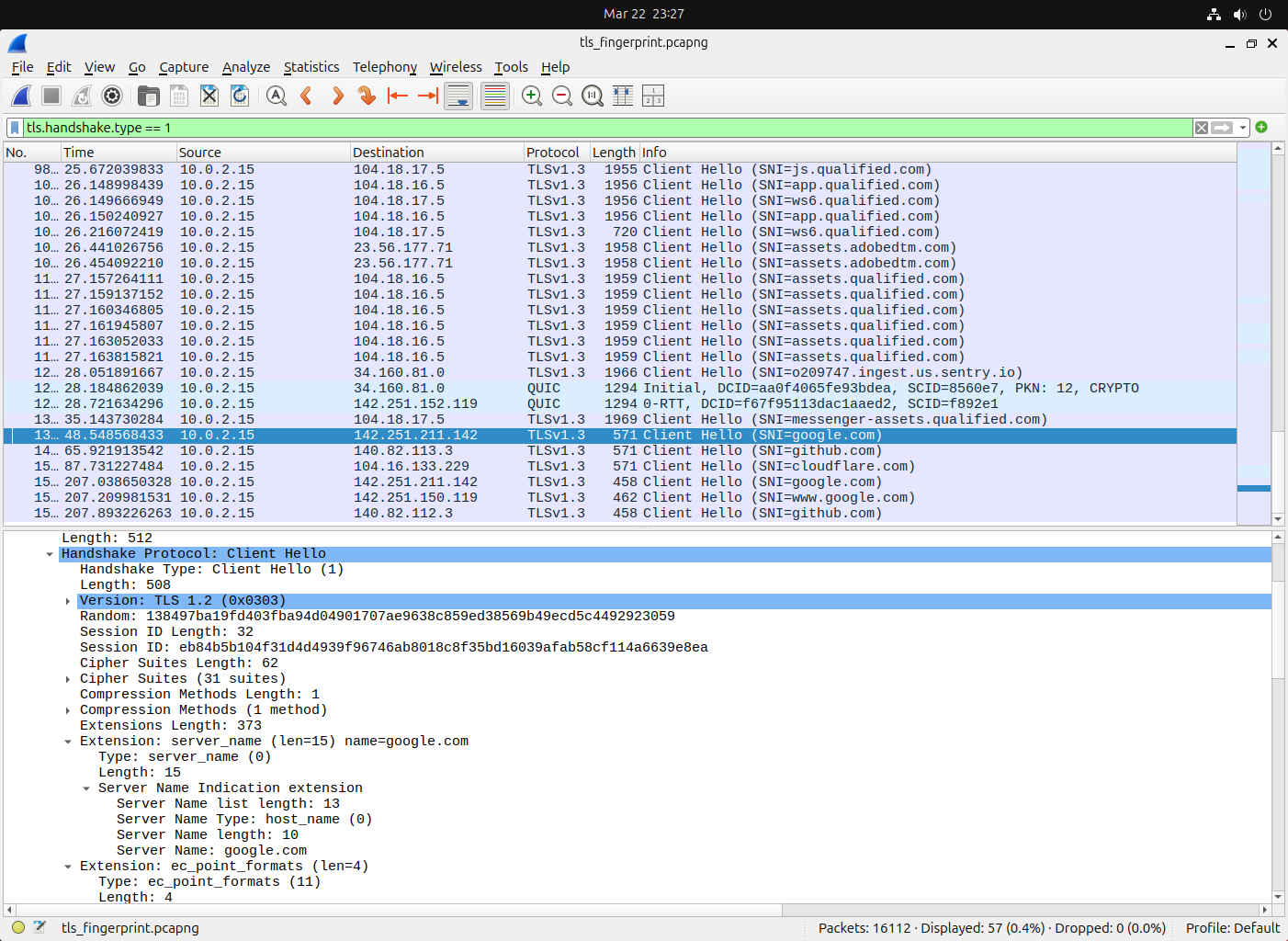This screenshot has height=941, width=1288.
Task: Open the Edit menu
Action: click(x=59, y=67)
